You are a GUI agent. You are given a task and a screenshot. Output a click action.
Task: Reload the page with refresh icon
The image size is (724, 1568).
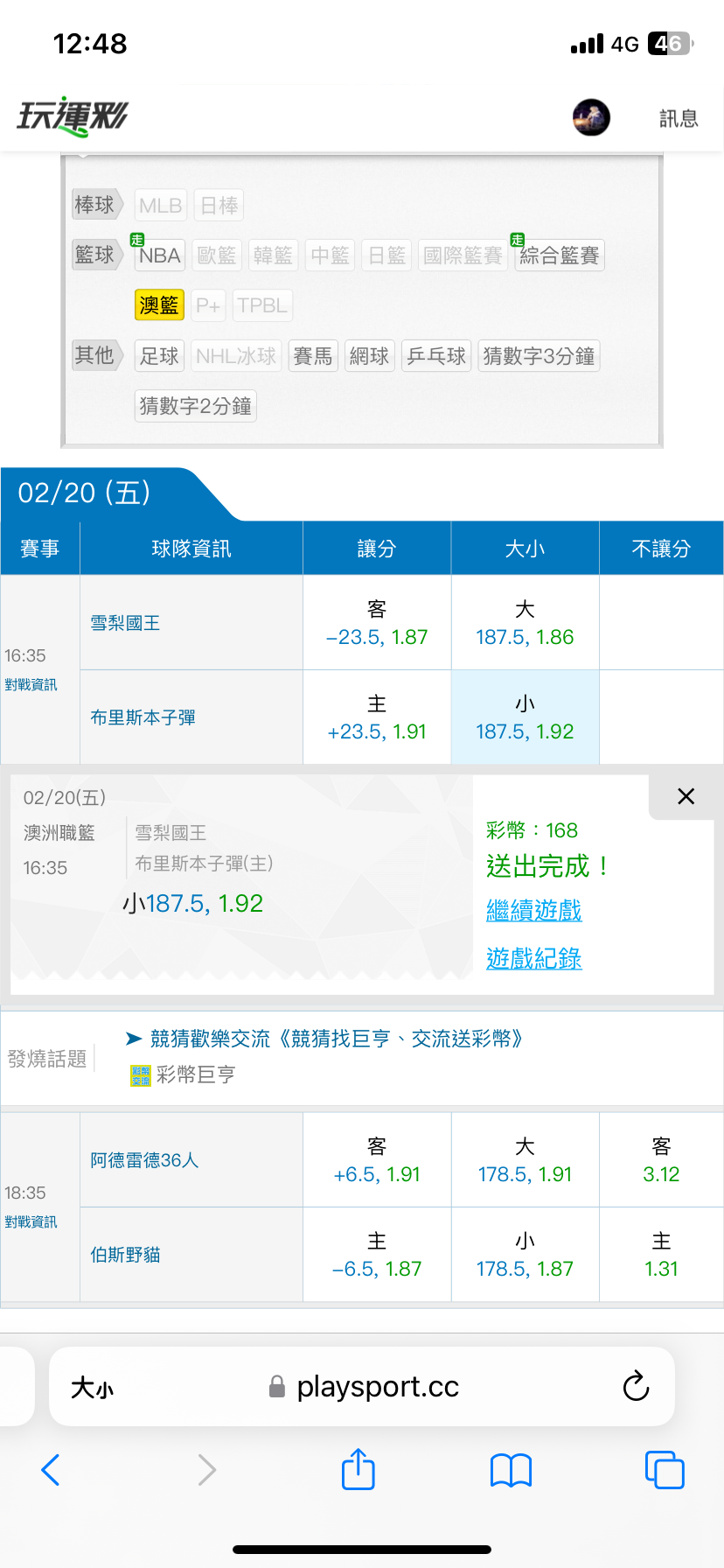(x=636, y=1386)
